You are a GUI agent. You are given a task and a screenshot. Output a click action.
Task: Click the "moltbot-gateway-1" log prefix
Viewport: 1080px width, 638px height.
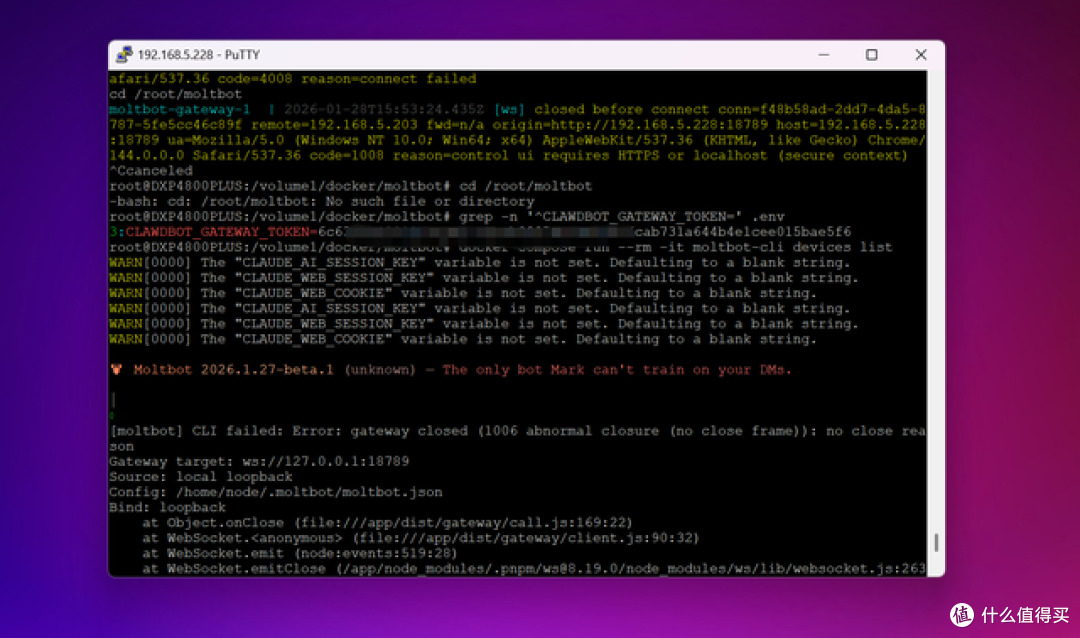(180, 110)
